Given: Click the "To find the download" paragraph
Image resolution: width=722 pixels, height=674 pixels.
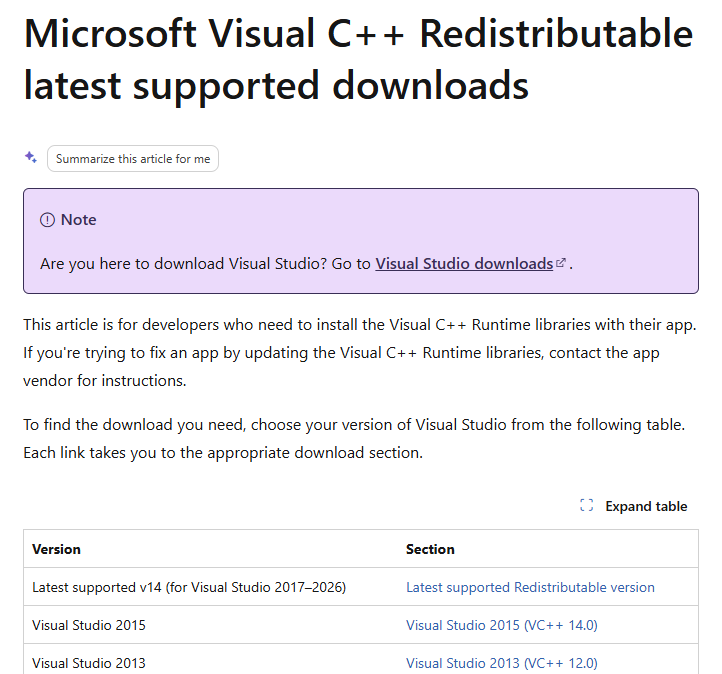Looking at the screenshot, I should [x=354, y=438].
